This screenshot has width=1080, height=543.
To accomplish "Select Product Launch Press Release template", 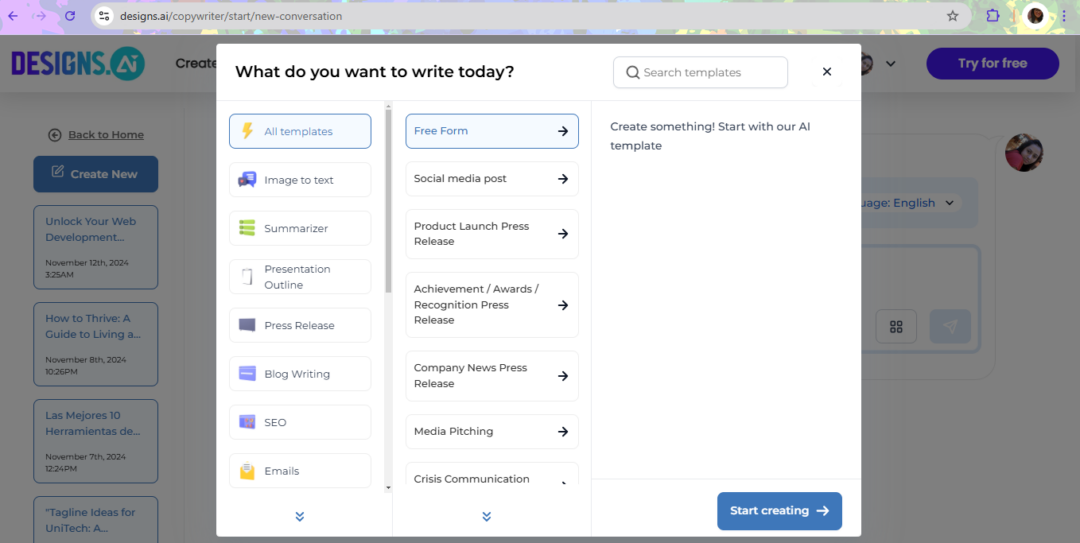I will coord(491,234).
